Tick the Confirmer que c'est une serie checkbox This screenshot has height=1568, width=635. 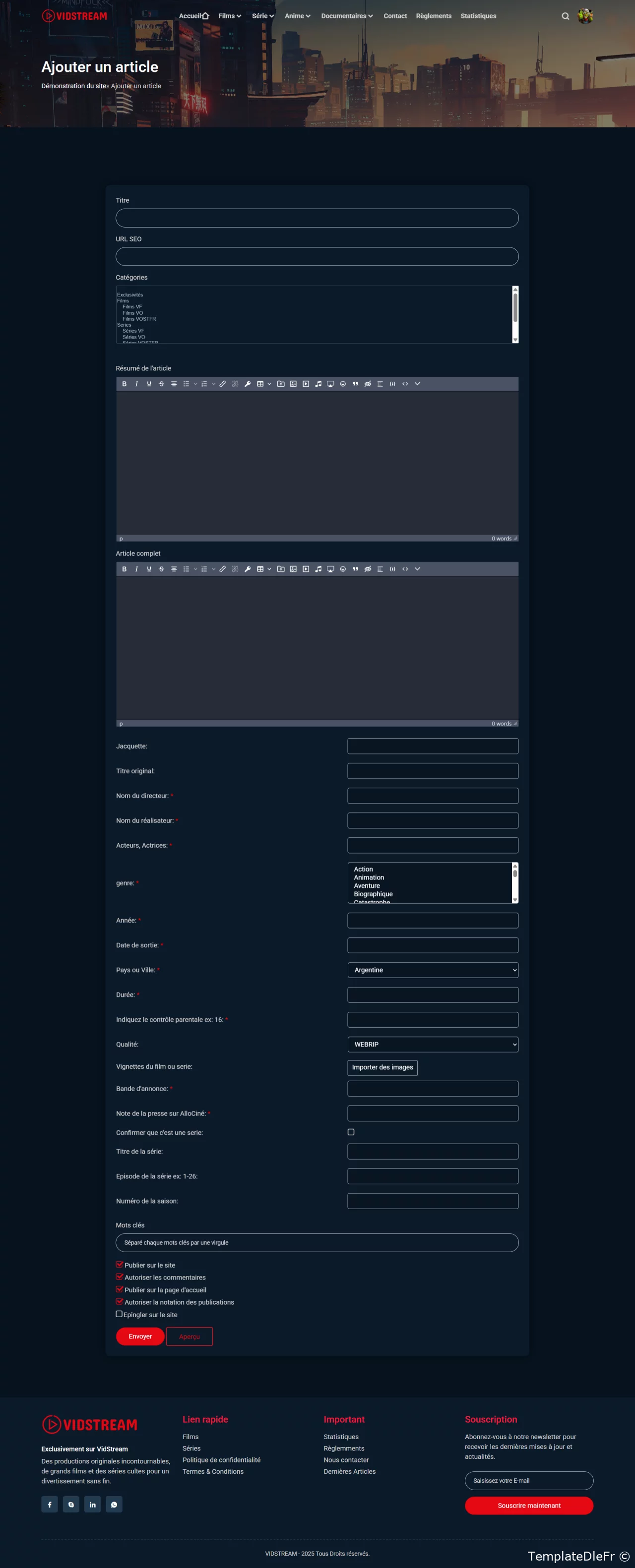pyautogui.click(x=351, y=1132)
